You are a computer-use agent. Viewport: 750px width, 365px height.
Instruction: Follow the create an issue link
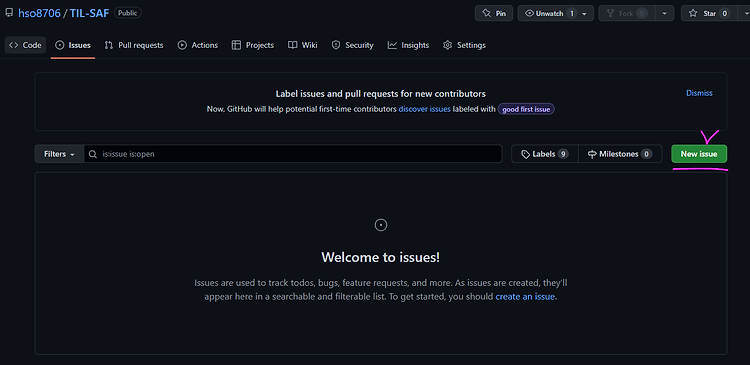tap(525, 297)
